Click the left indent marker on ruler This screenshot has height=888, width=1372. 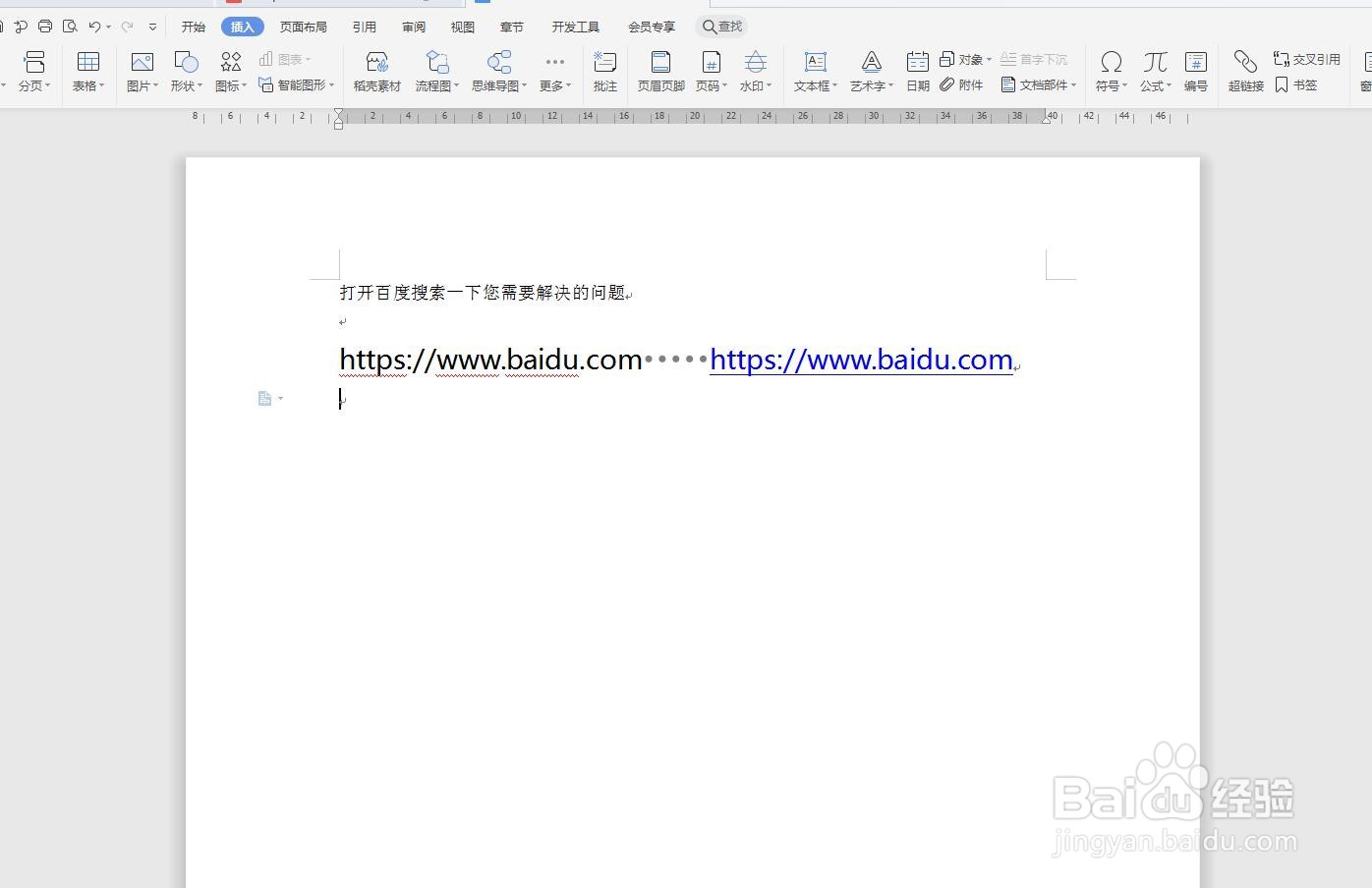pyautogui.click(x=339, y=119)
